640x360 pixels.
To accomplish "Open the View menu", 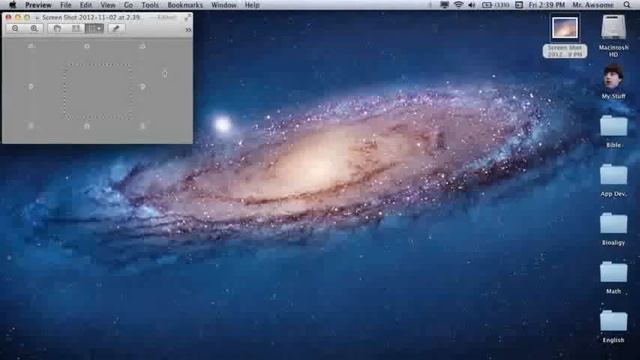I will click(108, 5).
